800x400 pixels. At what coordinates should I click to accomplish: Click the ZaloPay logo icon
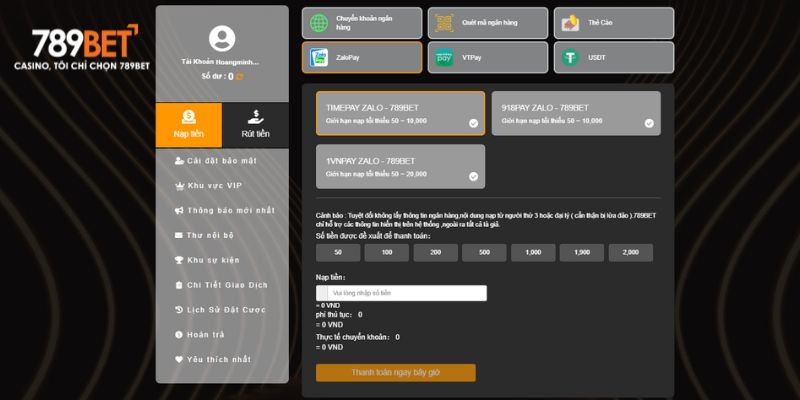pos(319,58)
